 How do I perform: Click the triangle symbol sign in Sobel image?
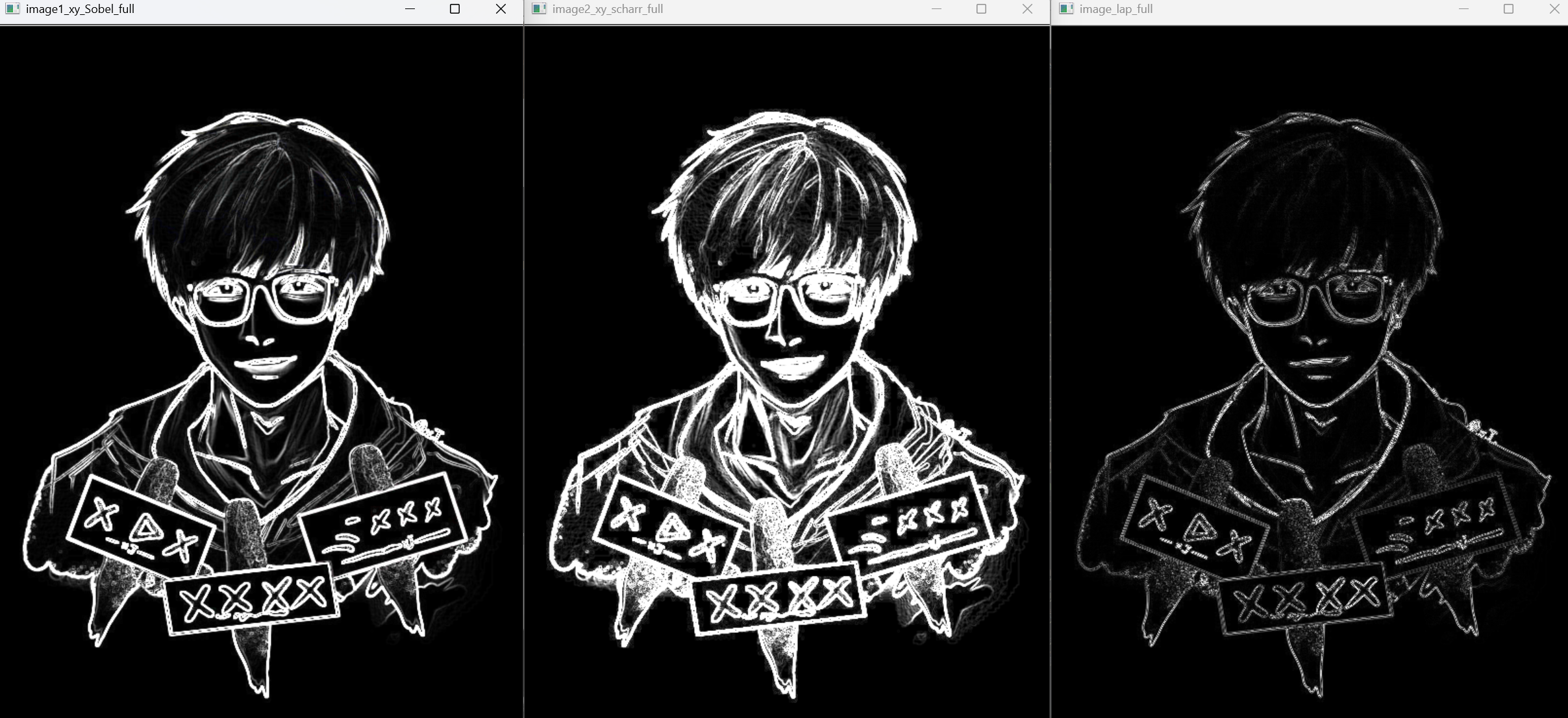pos(142,526)
